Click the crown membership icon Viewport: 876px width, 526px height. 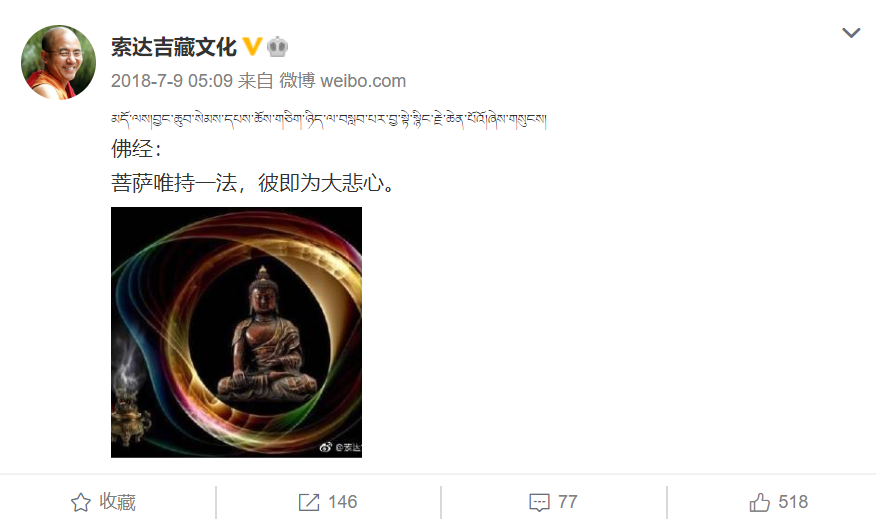tap(278, 47)
